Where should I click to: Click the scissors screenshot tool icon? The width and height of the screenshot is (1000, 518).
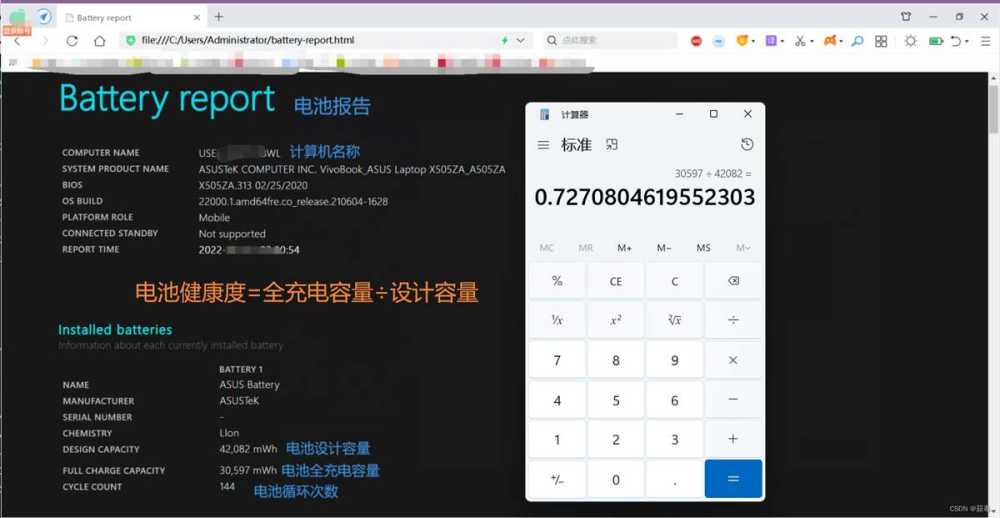click(799, 41)
